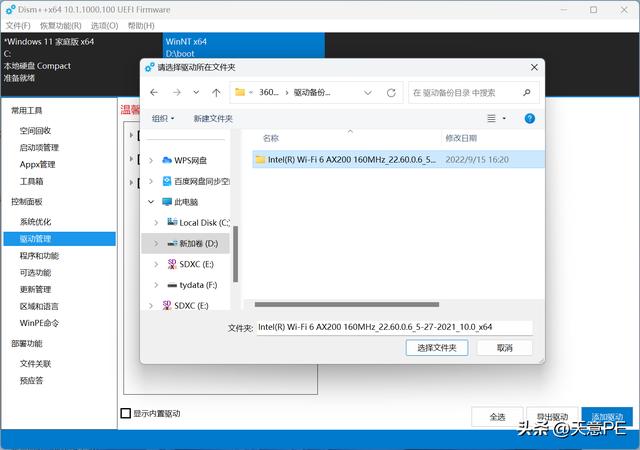The image size is (640, 450).
Task: Click 选择文件夹 button
Action: (x=437, y=348)
